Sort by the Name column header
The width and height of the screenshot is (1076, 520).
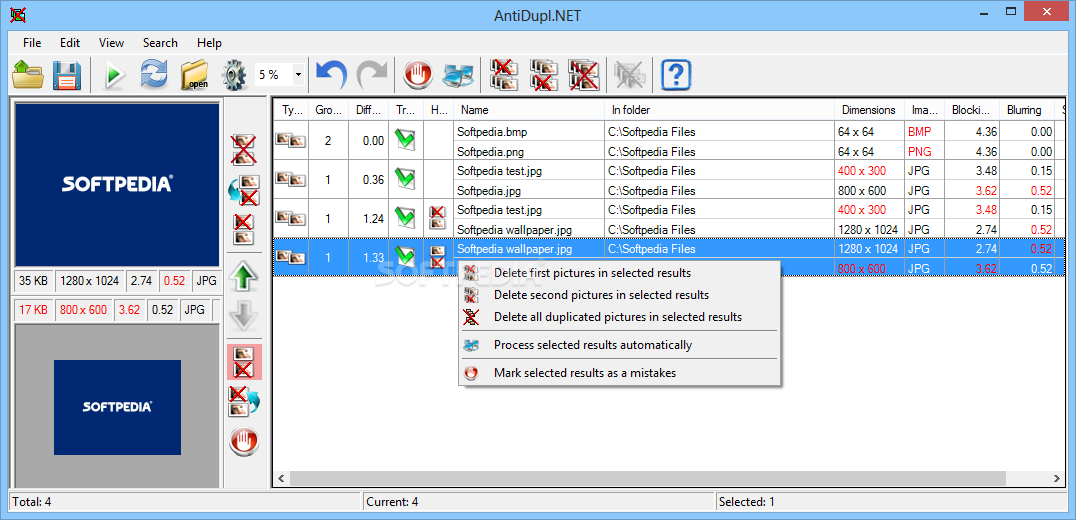529,110
